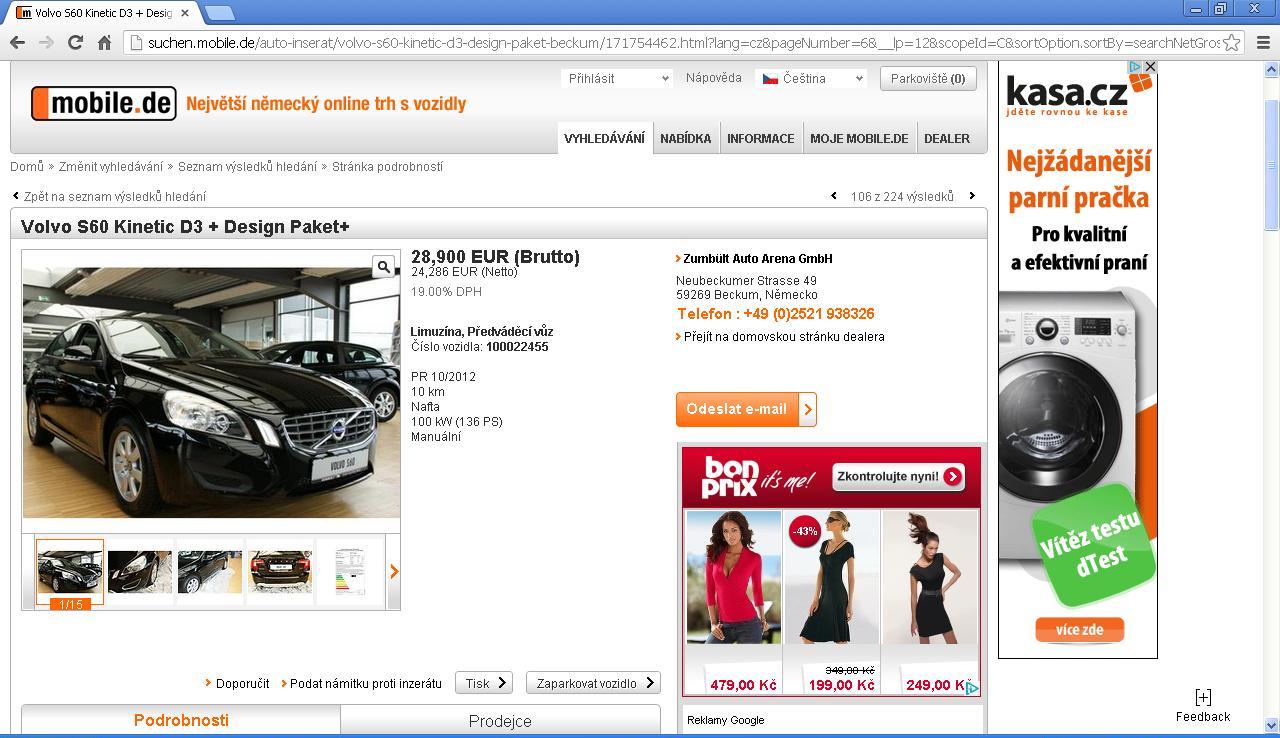
Task: Click the browser reload page icon
Action: 75,42
